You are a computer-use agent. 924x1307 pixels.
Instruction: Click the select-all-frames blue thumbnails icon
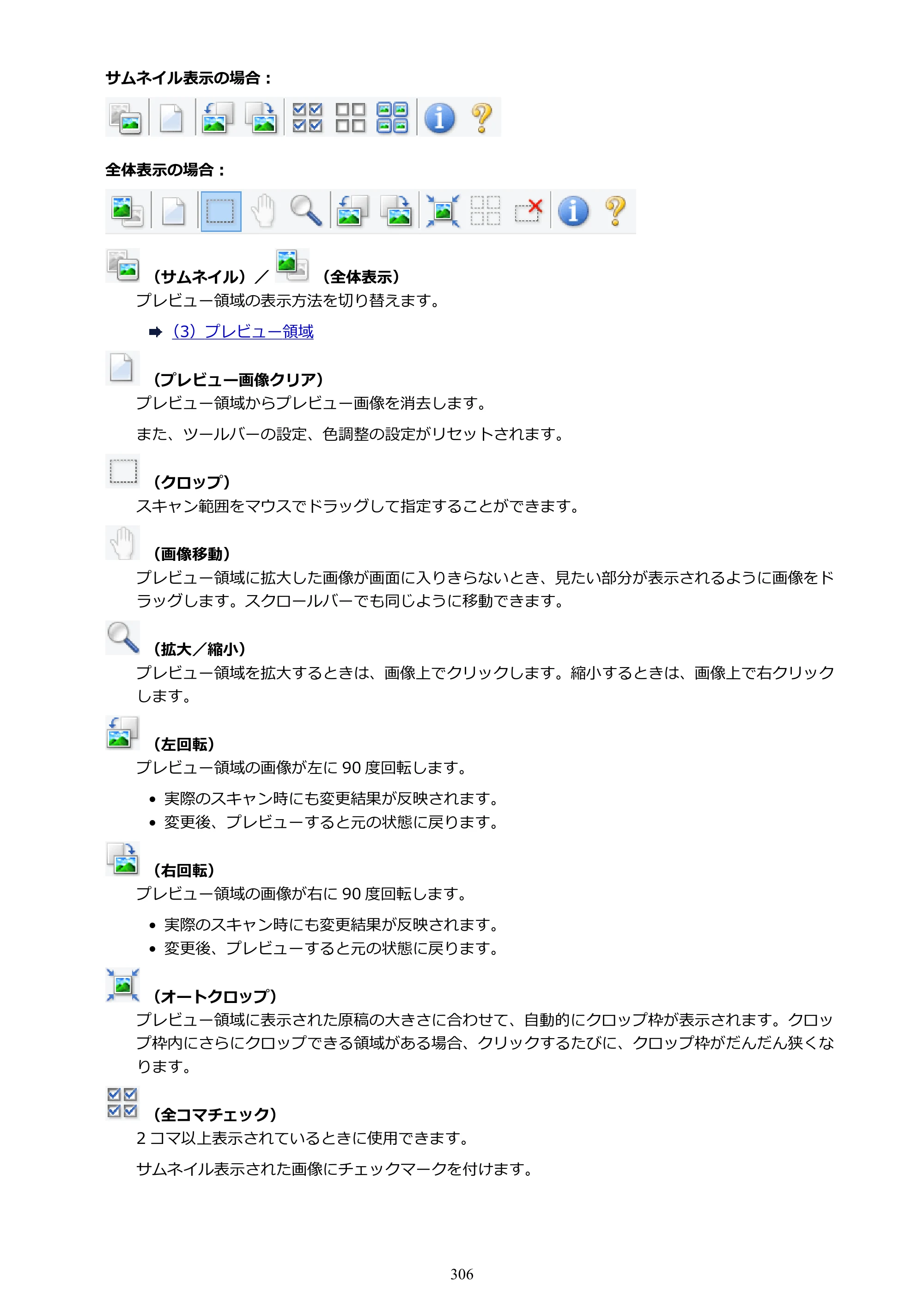click(x=392, y=117)
